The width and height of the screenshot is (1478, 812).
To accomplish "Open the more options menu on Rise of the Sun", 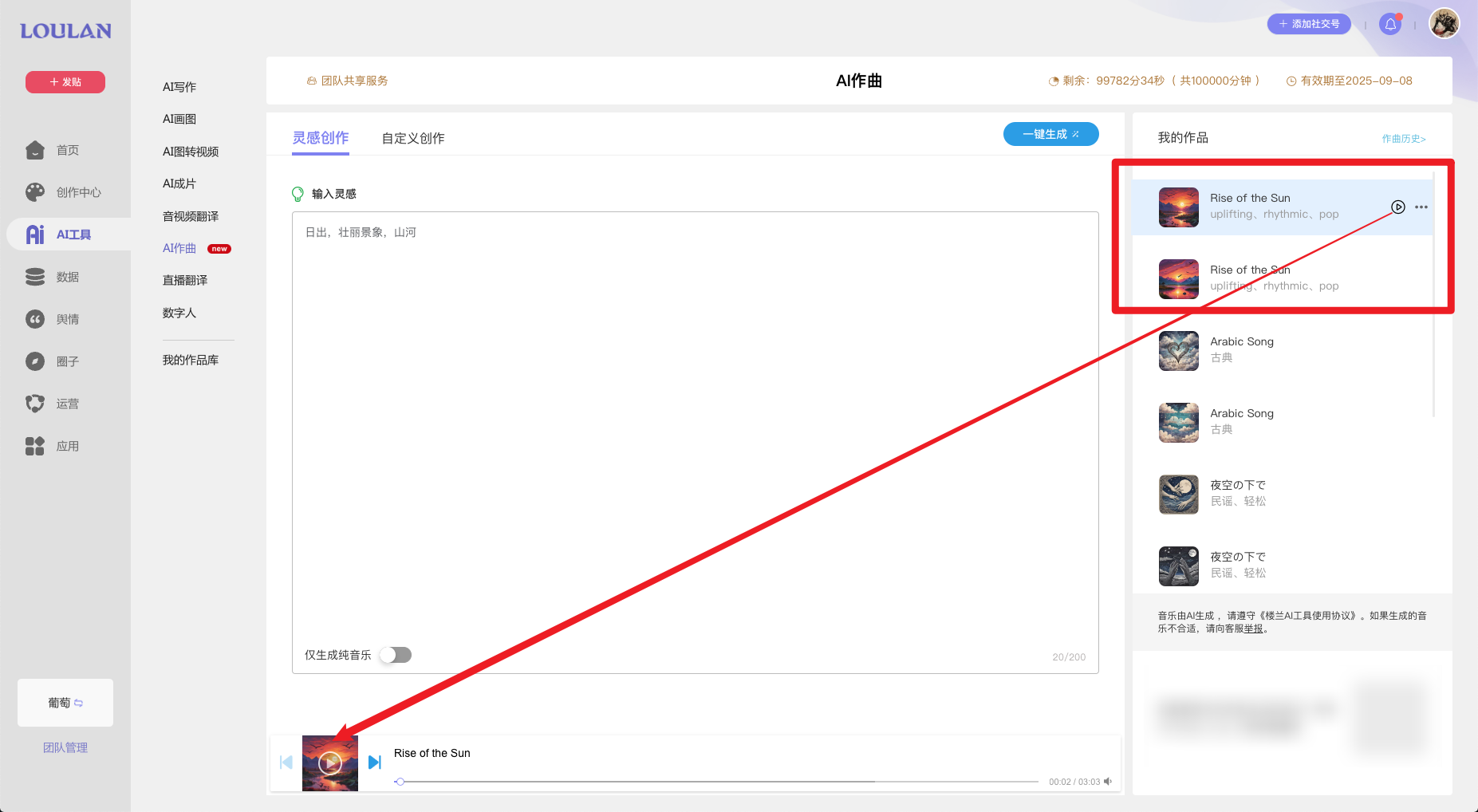I will pyautogui.click(x=1421, y=207).
